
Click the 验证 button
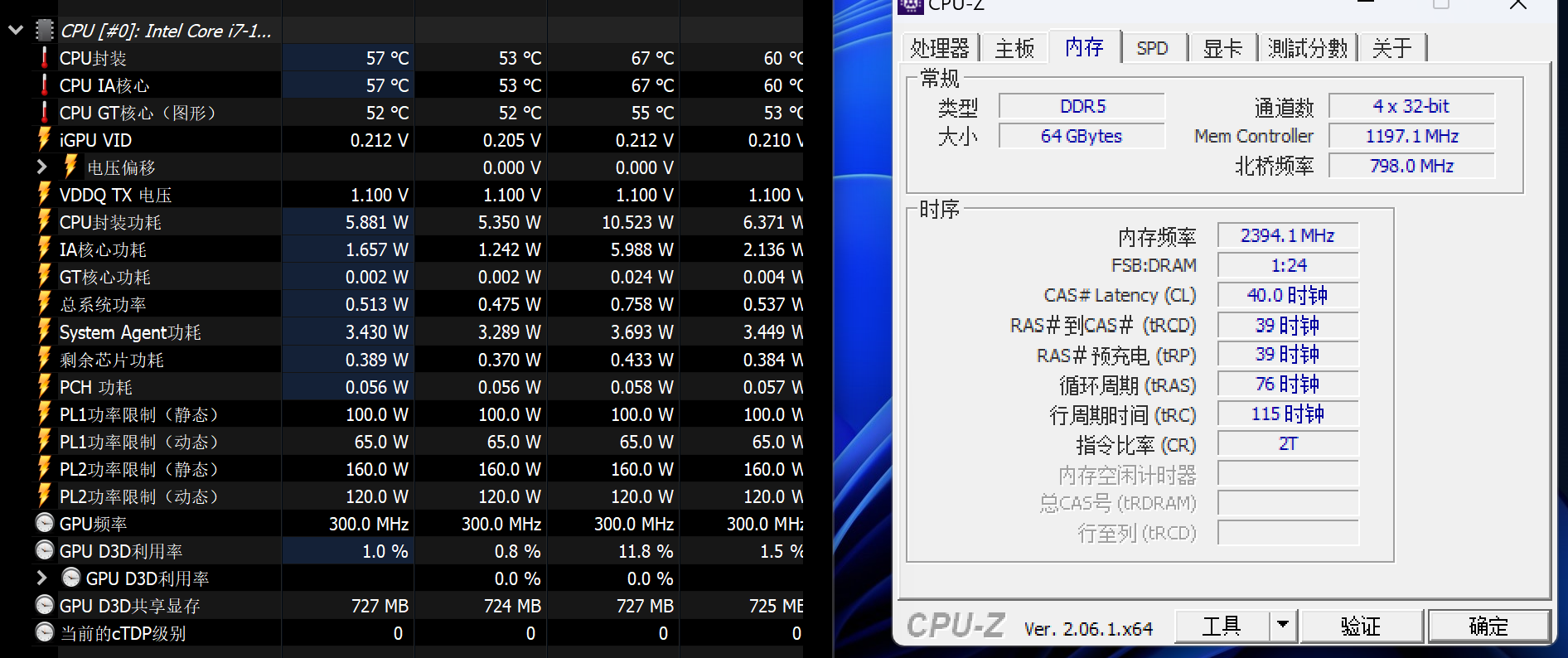pyautogui.click(x=1361, y=626)
